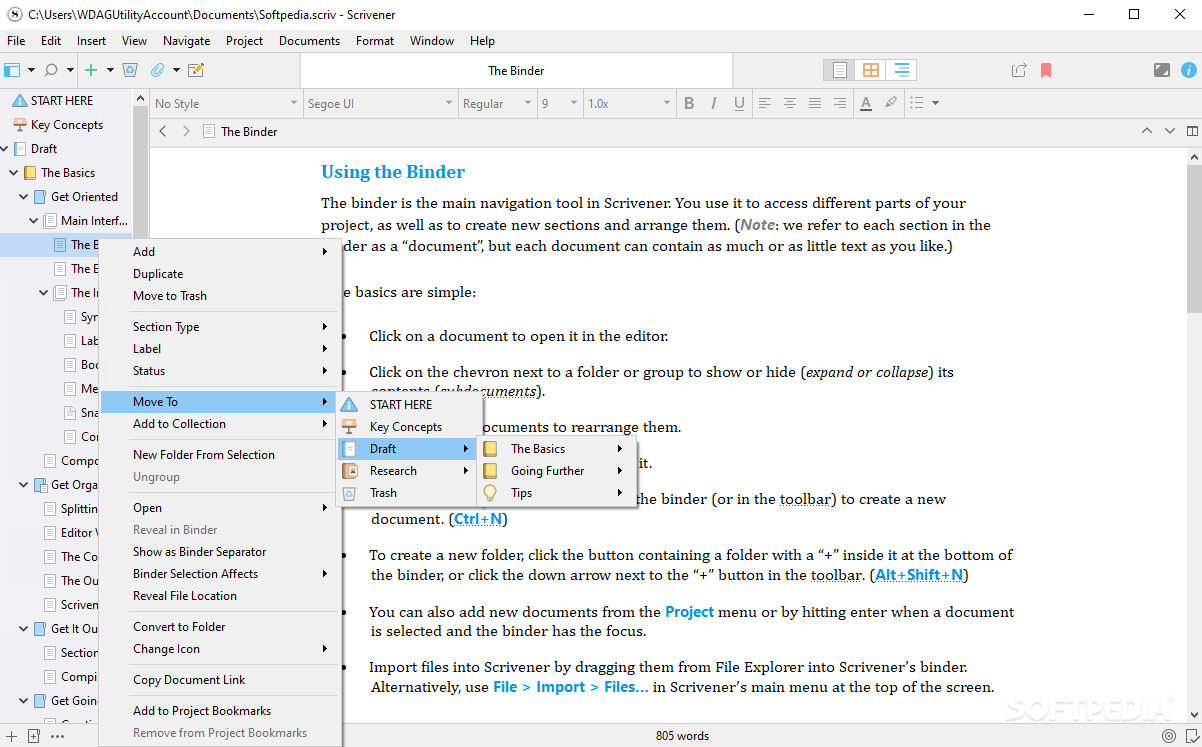Toggle Italic formatting

click(714, 103)
